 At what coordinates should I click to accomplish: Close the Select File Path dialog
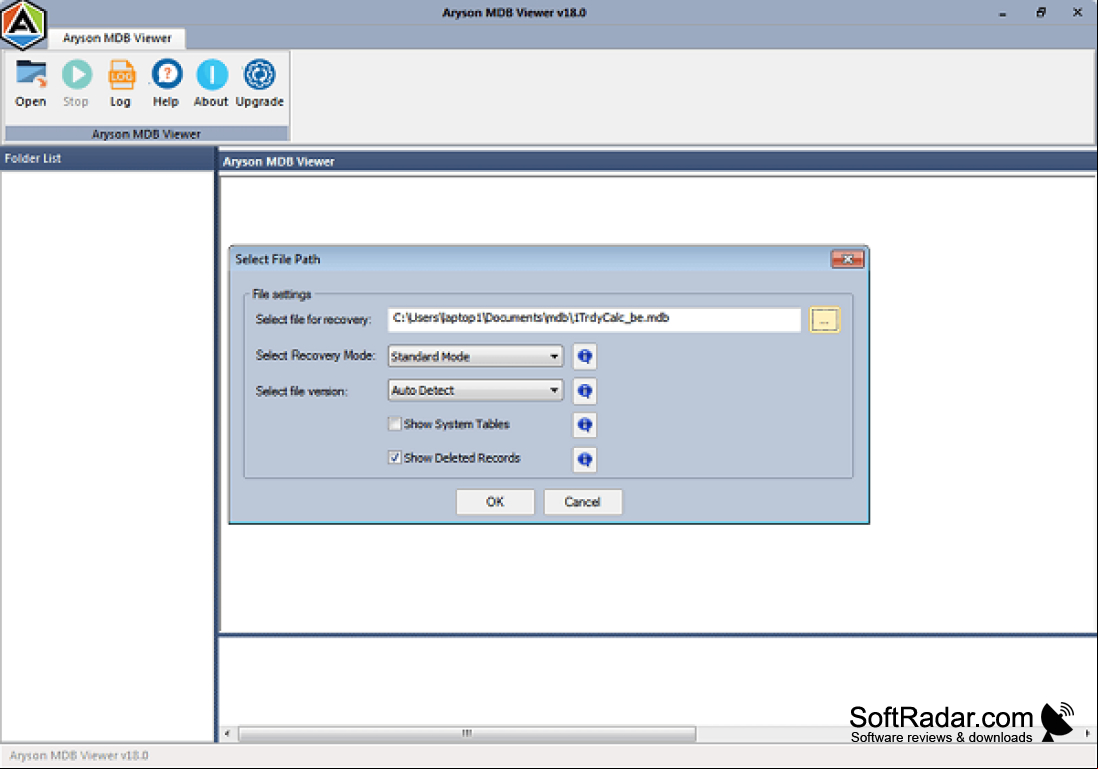tap(847, 259)
